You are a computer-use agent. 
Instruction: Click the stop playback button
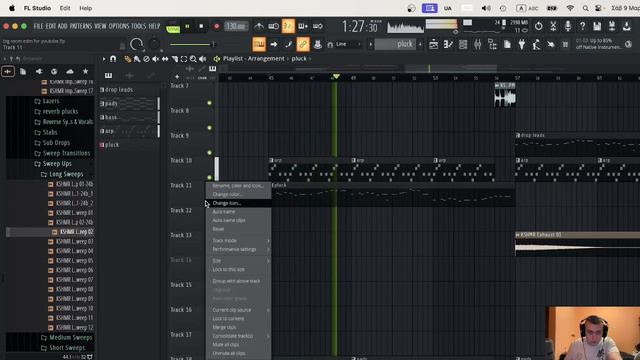click(x=201, y=26)
